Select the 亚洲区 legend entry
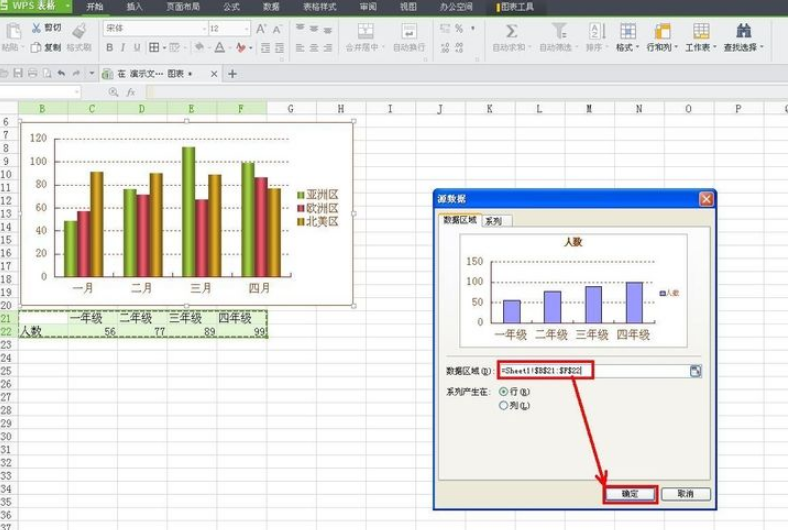 (x=318, y=194)
